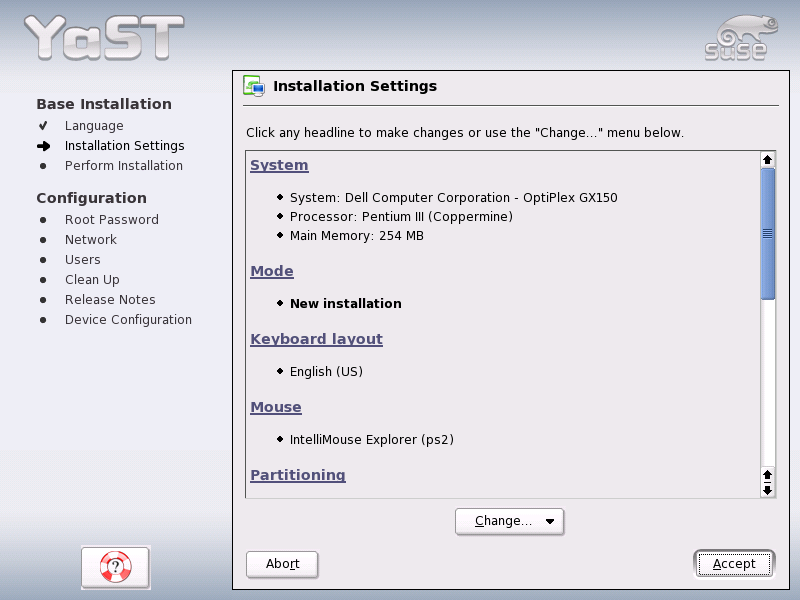Select Network in the Configuration list

(91, 239)
